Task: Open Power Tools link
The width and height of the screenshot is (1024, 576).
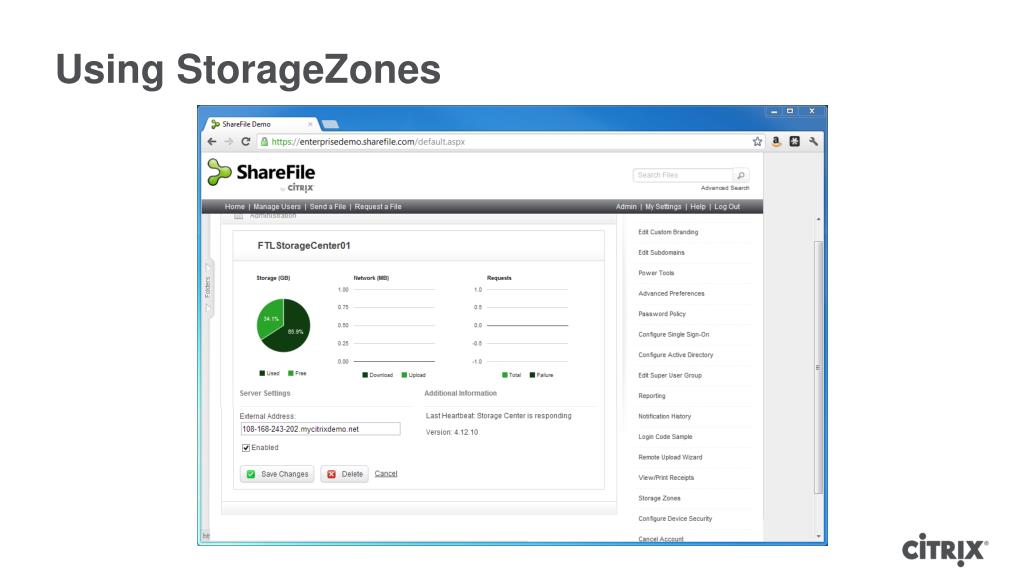Action: (656, 273)
